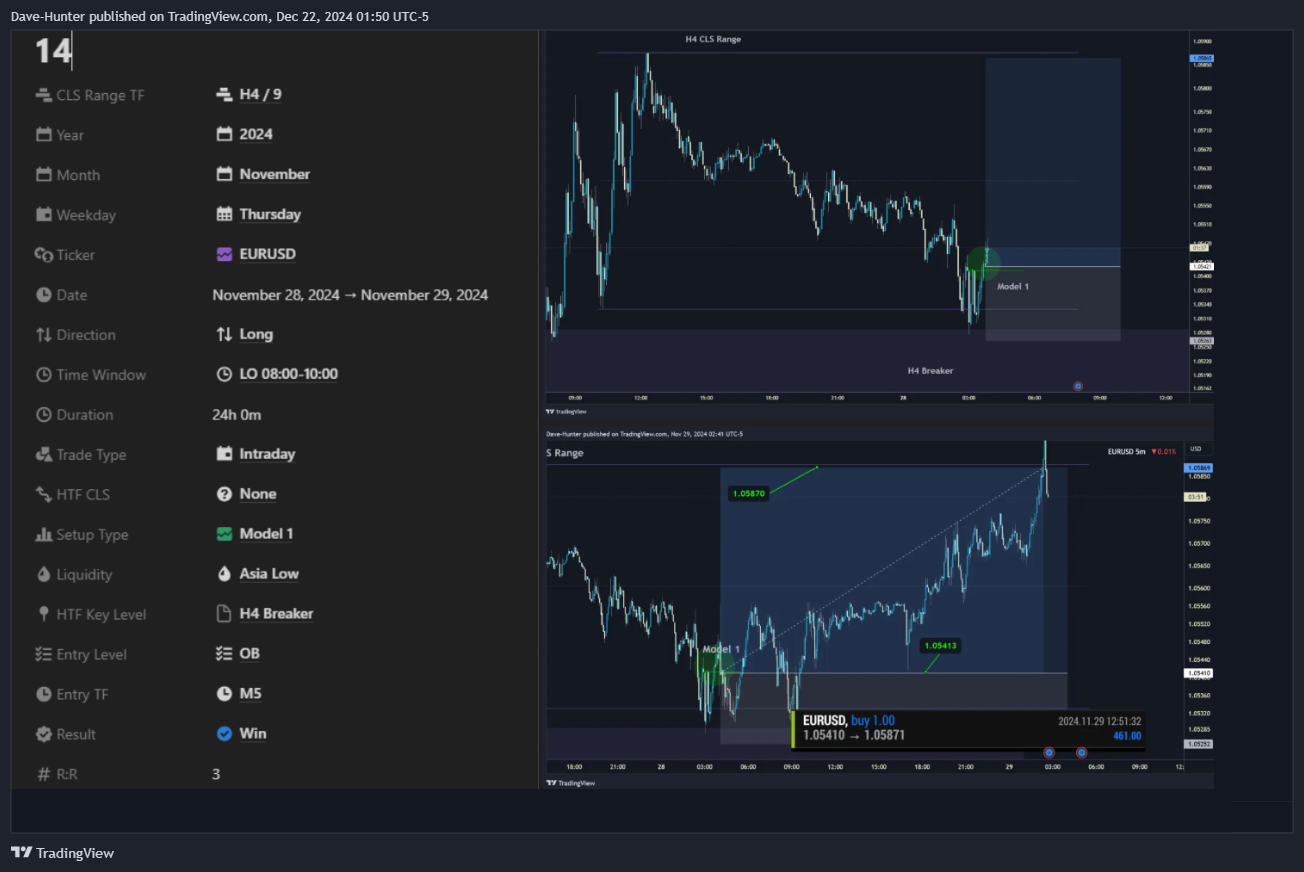
Task: Click the H4 Breaker zone label on upper chart
Action: pyautogui.click(x=930, y=370)
